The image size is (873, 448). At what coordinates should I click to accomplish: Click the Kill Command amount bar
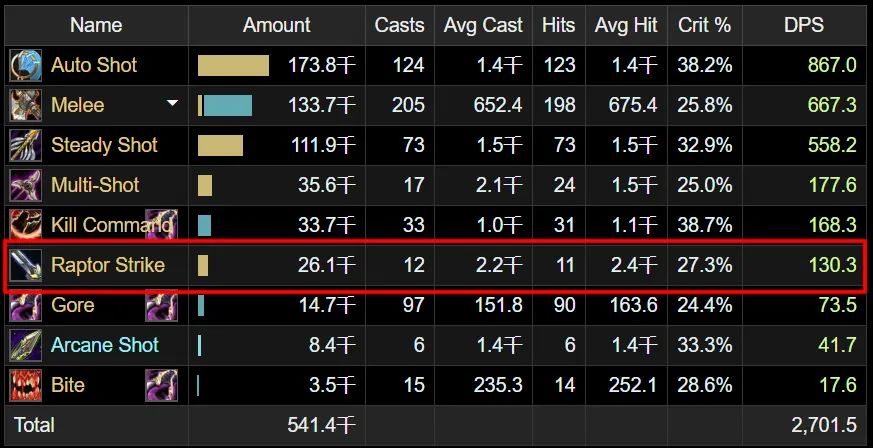[x=204, y=225]
